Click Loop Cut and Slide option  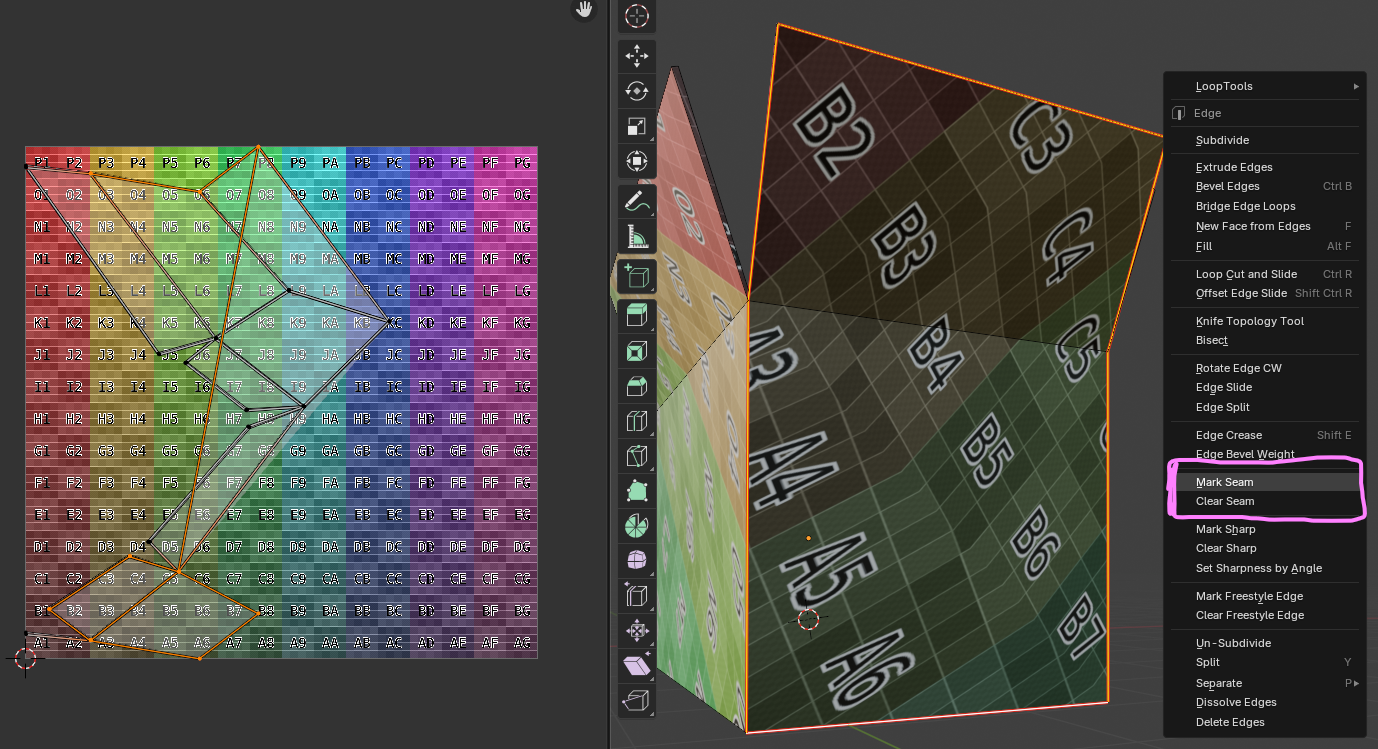(1246, 274)
